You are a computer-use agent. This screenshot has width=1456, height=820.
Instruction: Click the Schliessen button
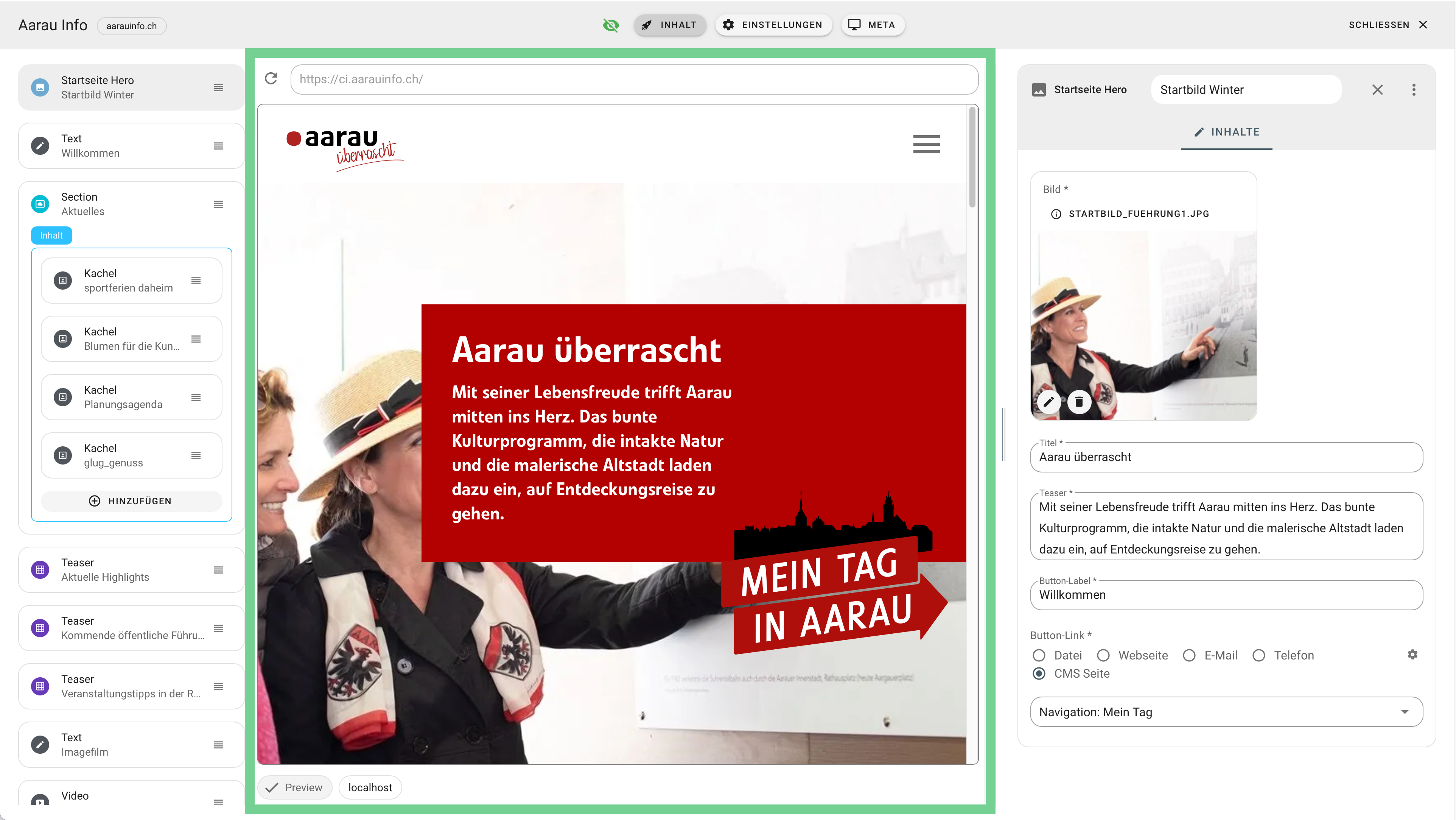click(x=1387, y=25)
